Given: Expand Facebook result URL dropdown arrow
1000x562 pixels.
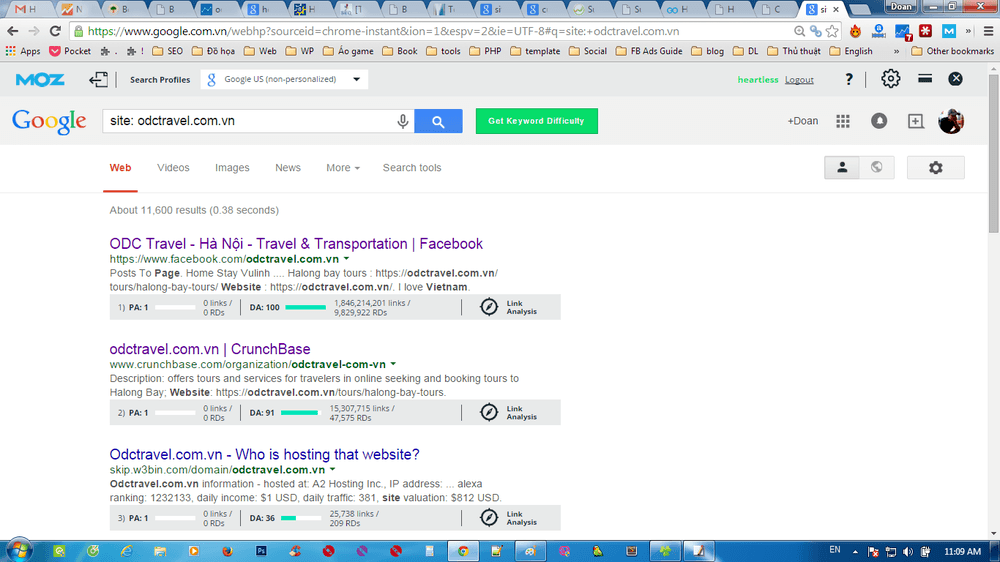Looking at the screenshot, I should [x=346, y=259].
